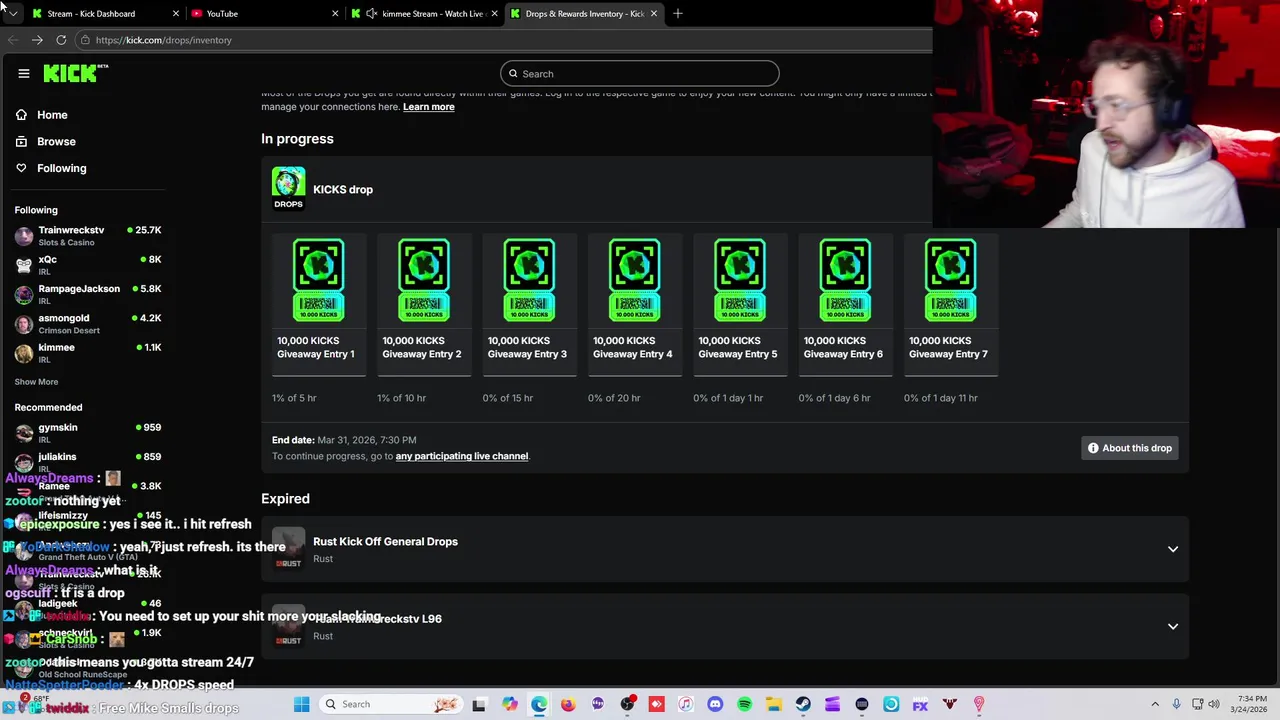The width and height of the screenshot is (1280, 720).
Task: Reload the page with the refresh icon
Action: [61, 40]
